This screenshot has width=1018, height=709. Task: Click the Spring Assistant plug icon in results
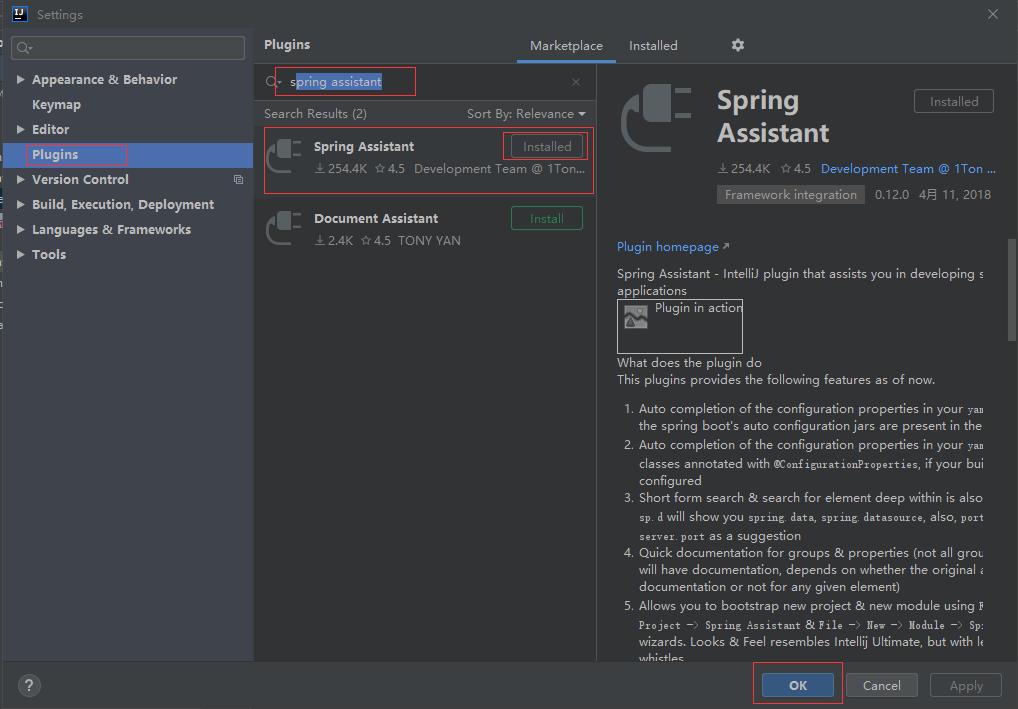[284, 156]
